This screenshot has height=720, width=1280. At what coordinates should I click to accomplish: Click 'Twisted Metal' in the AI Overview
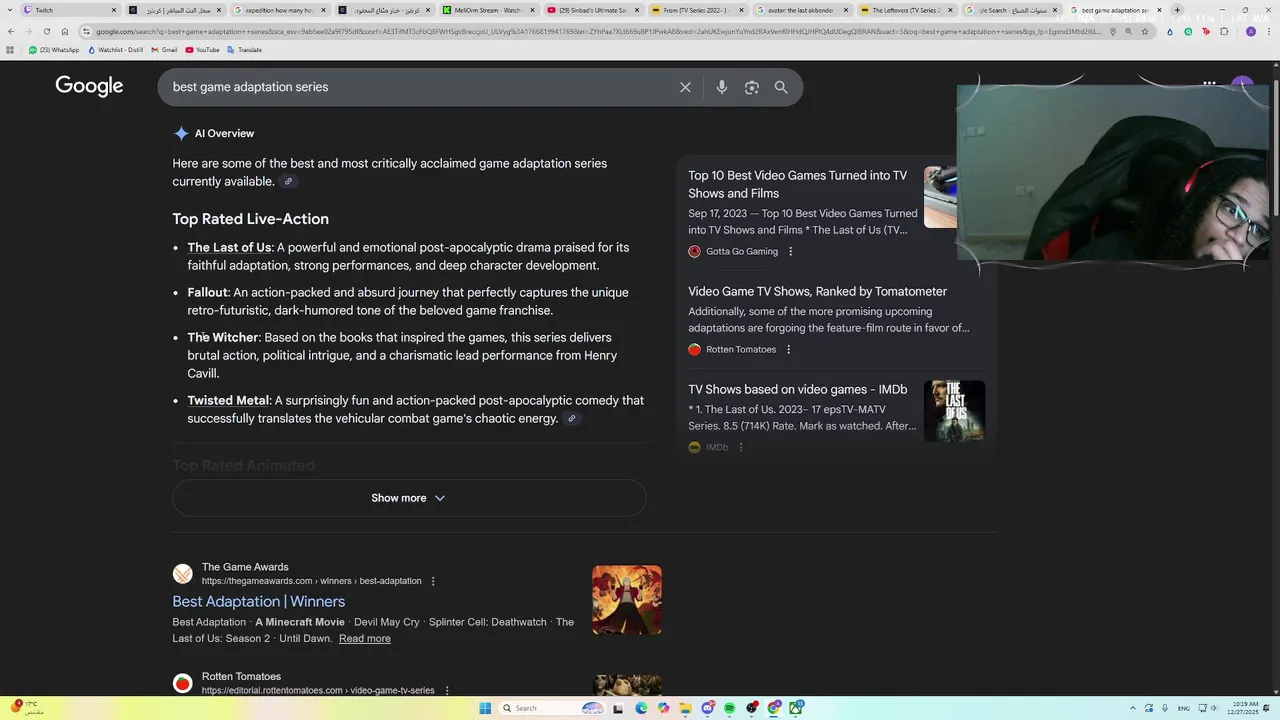(228, 401)
